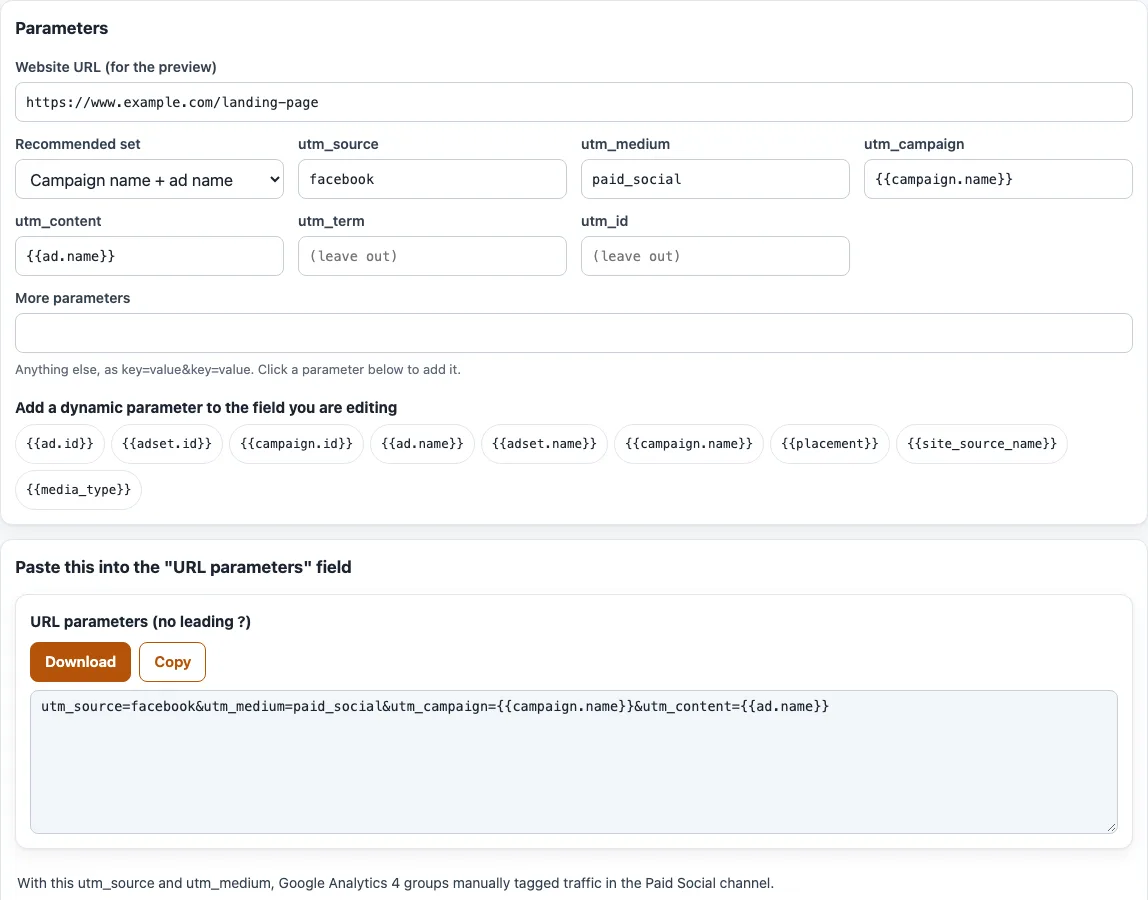
Task: Click the 'utm_medium' label
Action: click(x=625, y=144)
